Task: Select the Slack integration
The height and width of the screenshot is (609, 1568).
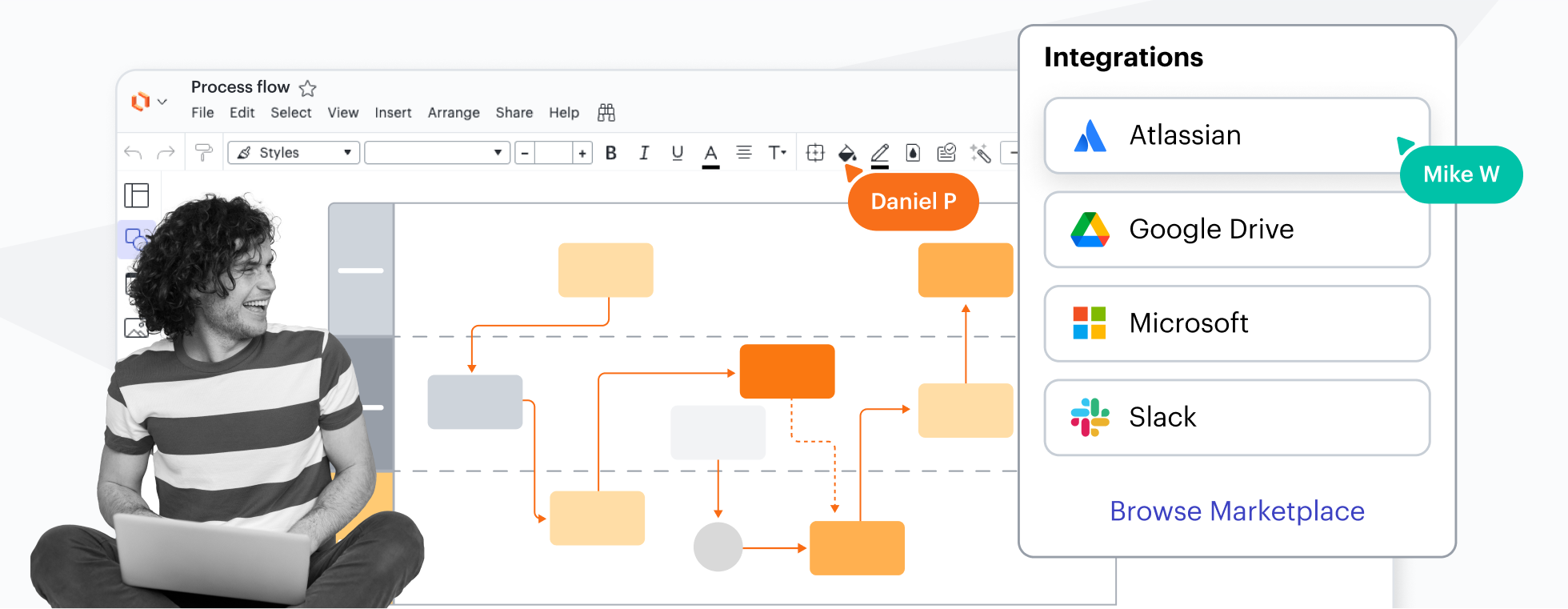Action: click(1237, 418)
